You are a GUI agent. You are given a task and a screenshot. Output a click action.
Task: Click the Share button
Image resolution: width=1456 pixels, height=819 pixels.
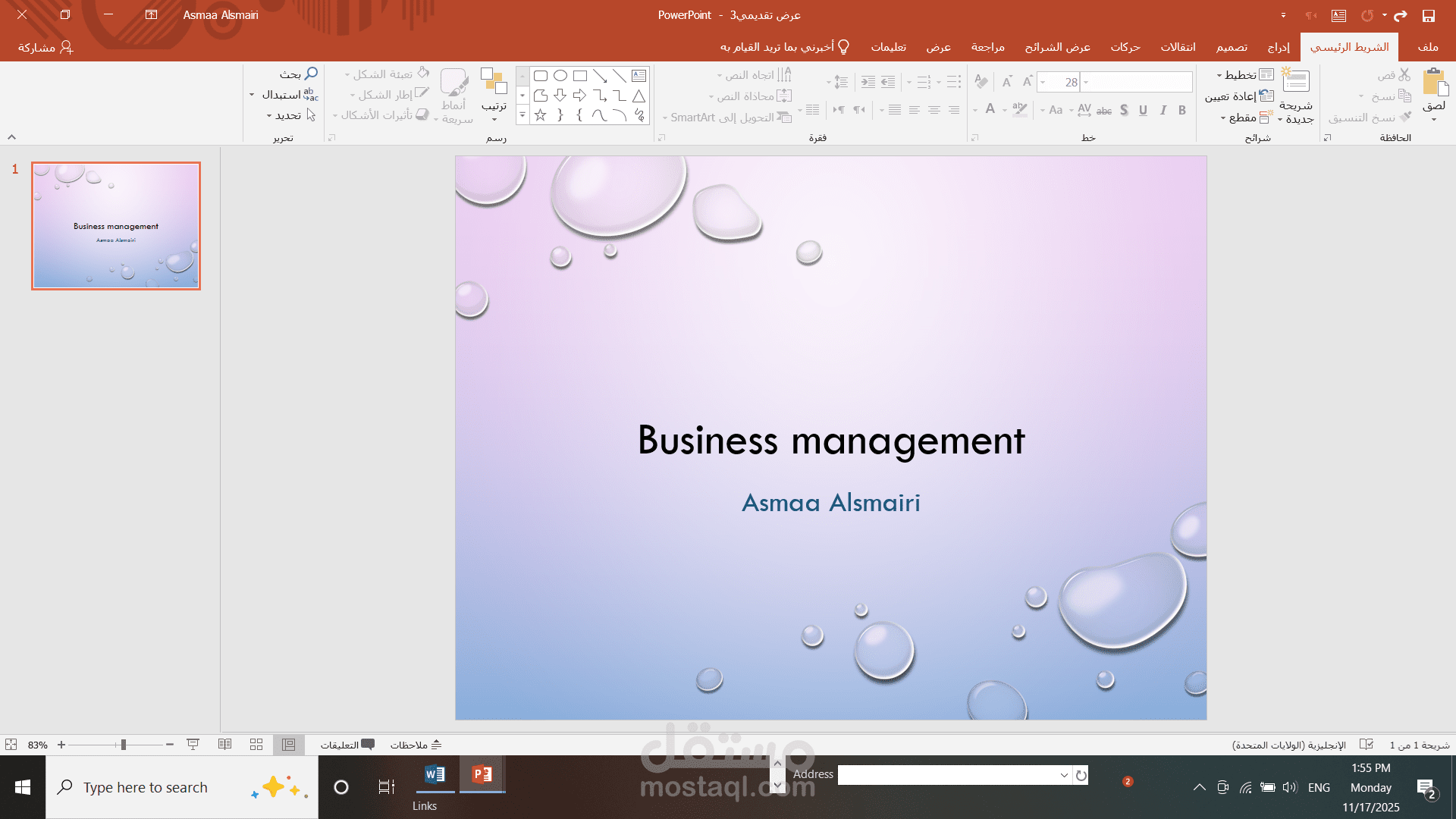45,47
